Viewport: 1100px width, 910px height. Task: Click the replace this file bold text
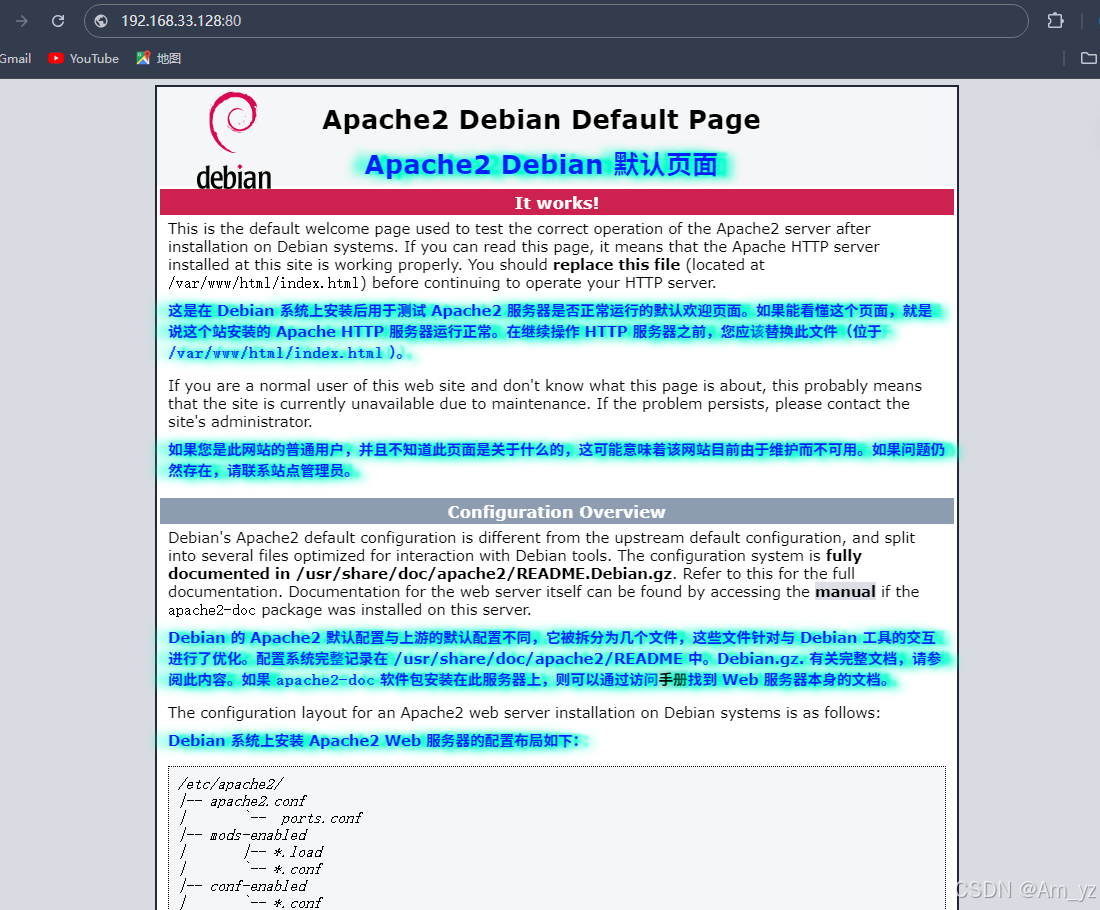click(616, 265)
